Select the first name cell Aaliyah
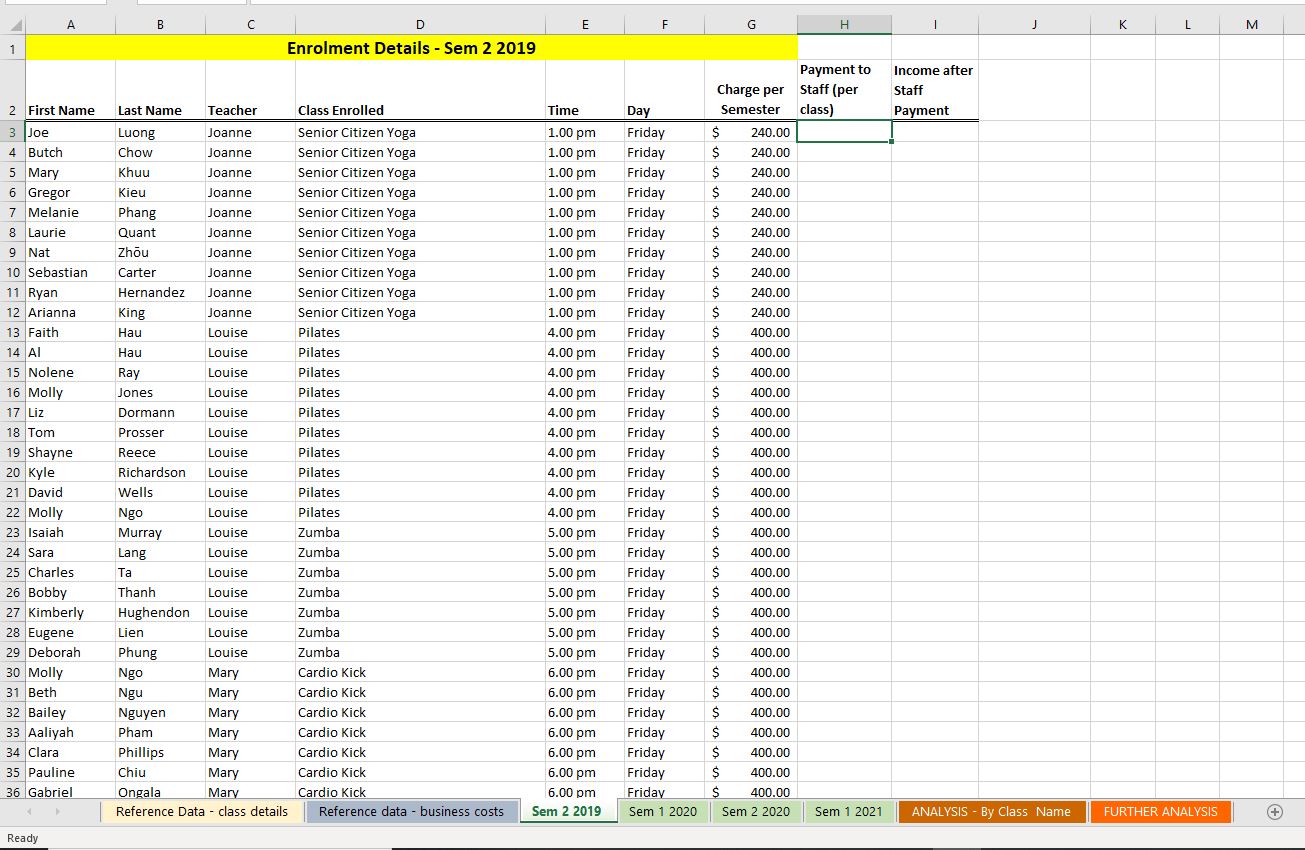Image resolution: width=1305 pixels, height=850 pixels. 70,732
